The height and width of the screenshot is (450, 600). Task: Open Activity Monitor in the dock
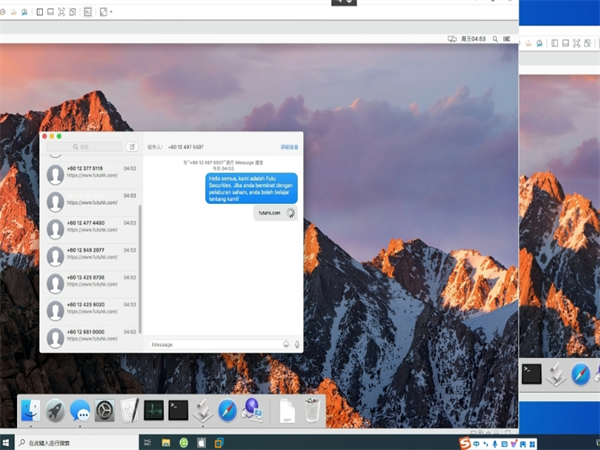pos(153,409)
